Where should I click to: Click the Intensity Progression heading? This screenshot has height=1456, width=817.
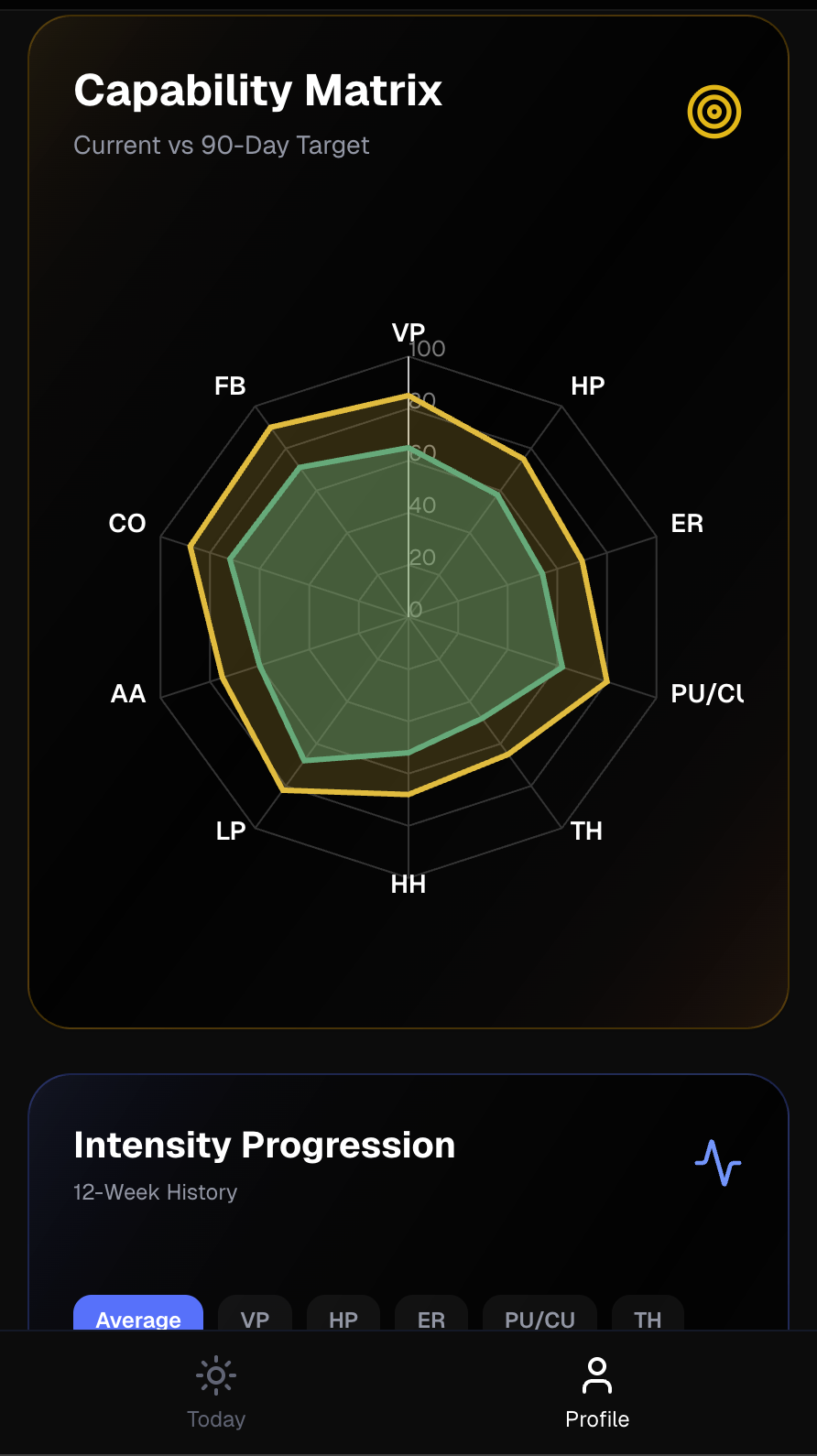(265, 1145)
